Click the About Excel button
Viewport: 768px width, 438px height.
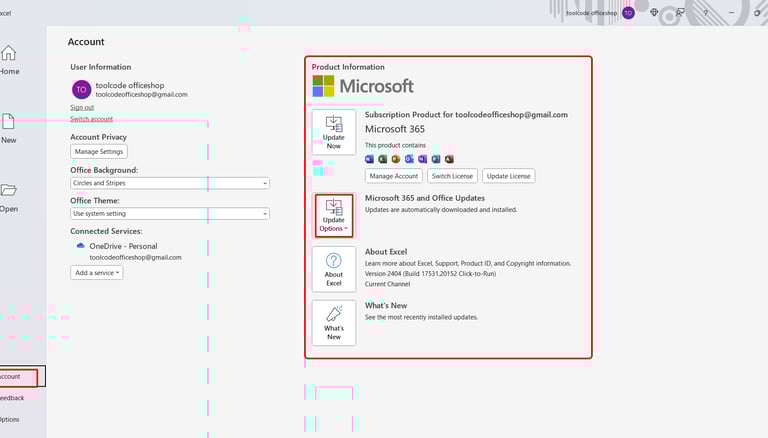coord(334,269)
